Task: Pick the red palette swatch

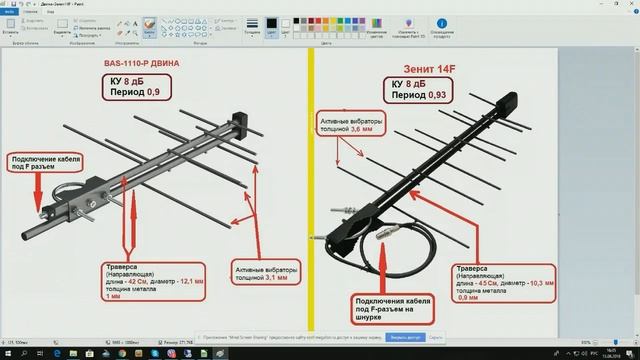Action: [x=318, y=21]
